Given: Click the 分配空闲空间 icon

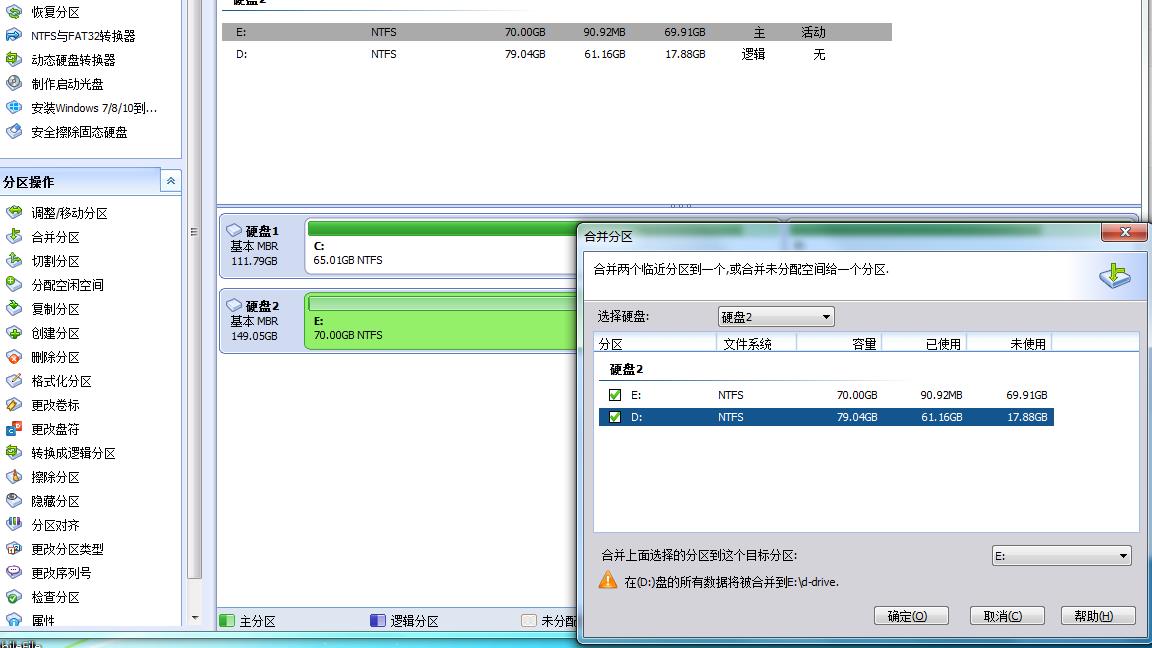Looking at the screenshot, I should 14,284.
